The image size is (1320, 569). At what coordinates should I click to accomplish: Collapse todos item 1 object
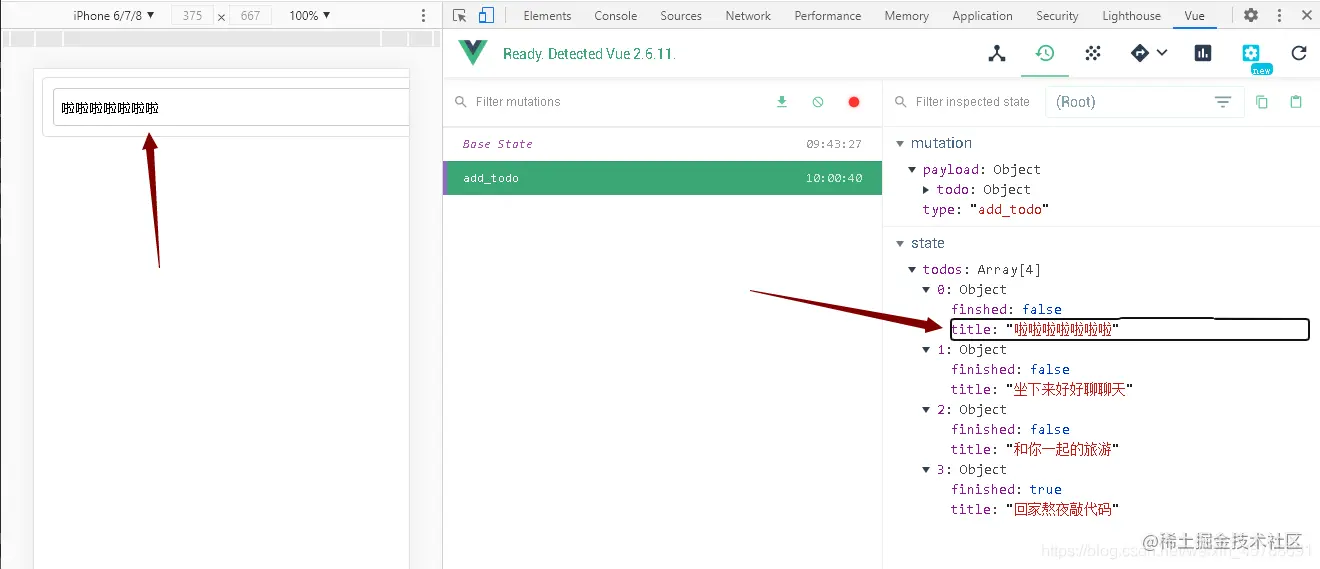927,350
